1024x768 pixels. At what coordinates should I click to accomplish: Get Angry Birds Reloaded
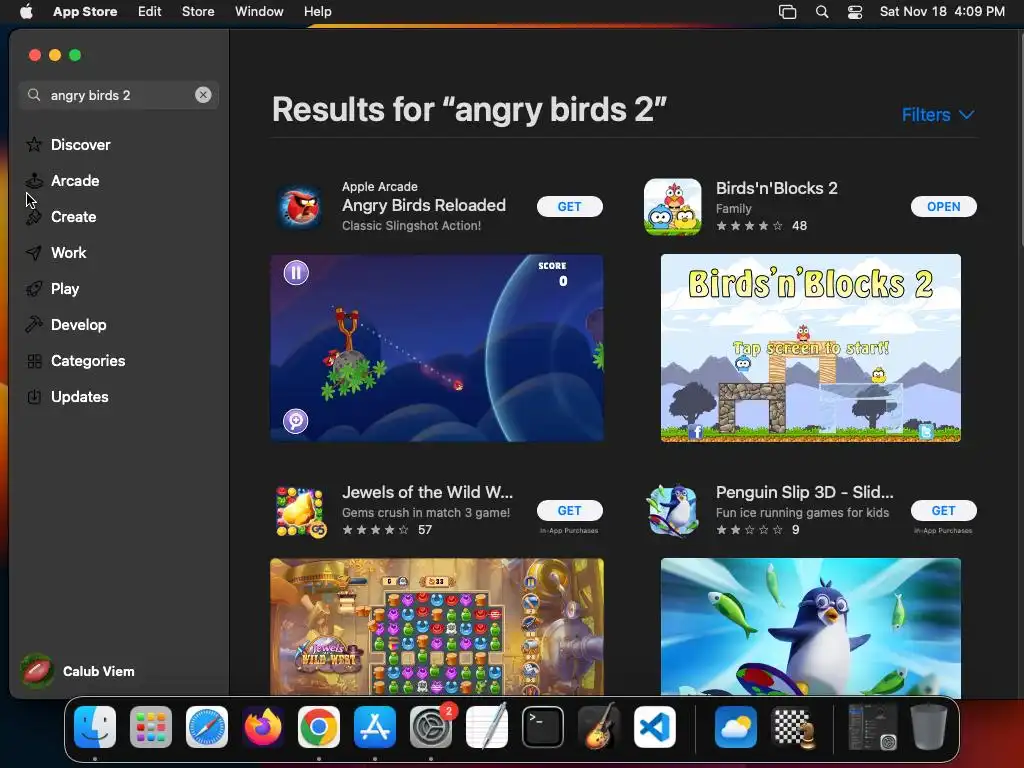(x=569, y=206)
